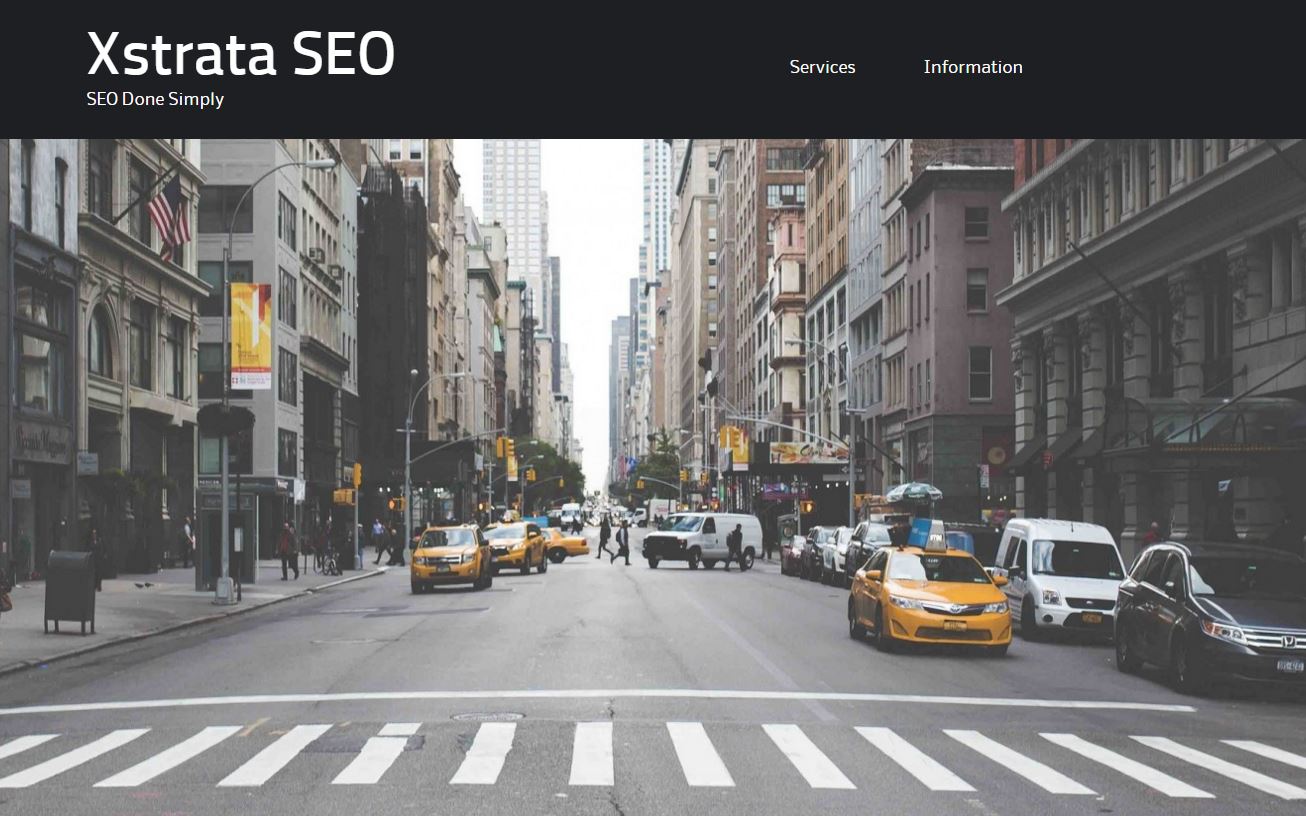The height and width of the screenshot is (816, 1306).
Task: Click the black trash can on the sidewalk
Action: (69, 592)
